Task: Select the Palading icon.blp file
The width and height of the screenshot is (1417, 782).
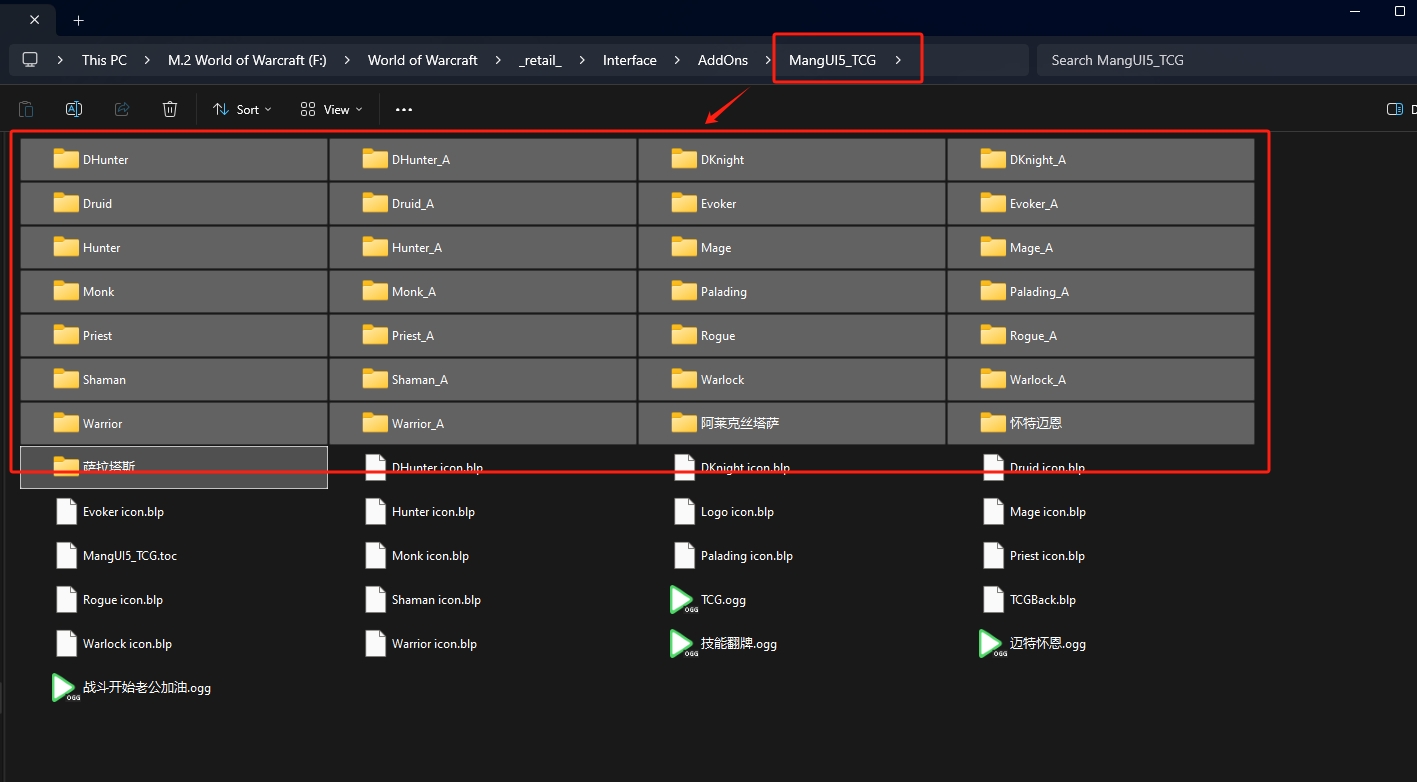Action: tap(792, 555)
